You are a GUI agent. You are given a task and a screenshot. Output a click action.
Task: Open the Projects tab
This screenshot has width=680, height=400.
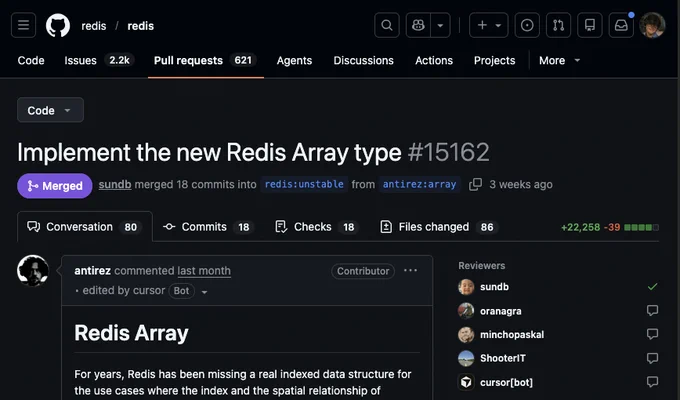click(494, 60)
